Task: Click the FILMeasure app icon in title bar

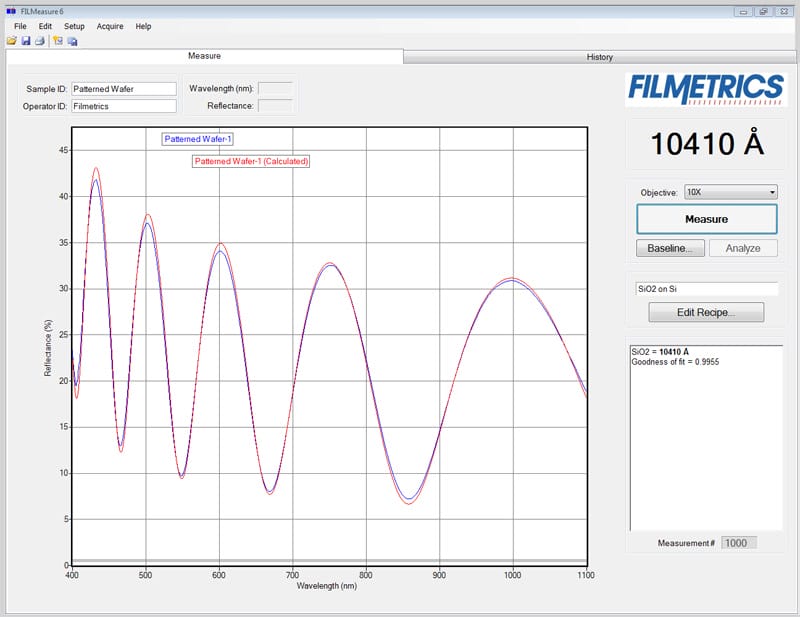Action: point(10,11)
